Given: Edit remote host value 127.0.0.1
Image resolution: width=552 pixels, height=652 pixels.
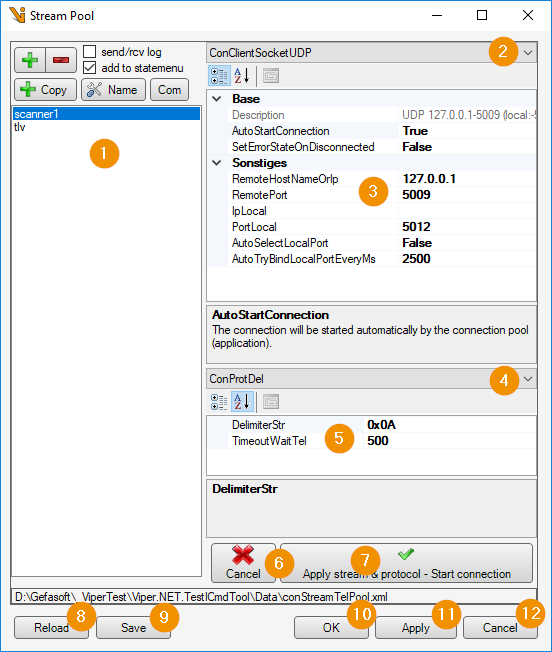Looking at the screenshot, I should [x=467, y=179].
